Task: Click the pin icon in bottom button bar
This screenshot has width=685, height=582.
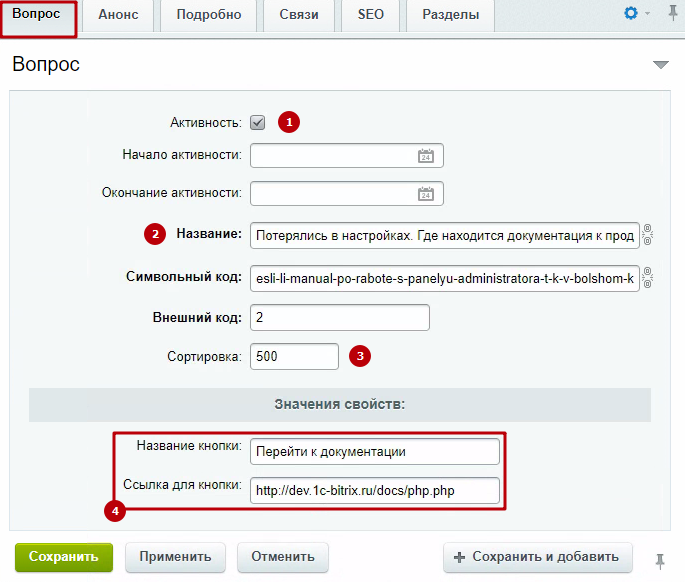Action: pyautogui.click(x=660, y=561)
